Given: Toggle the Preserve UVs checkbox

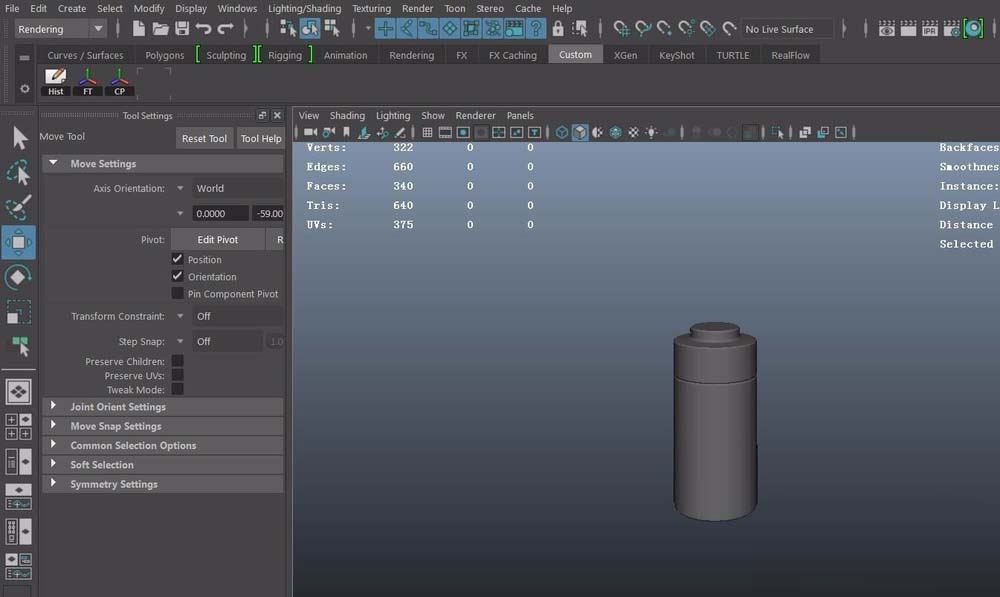Looking at the screenshot, I should (178, 376).
